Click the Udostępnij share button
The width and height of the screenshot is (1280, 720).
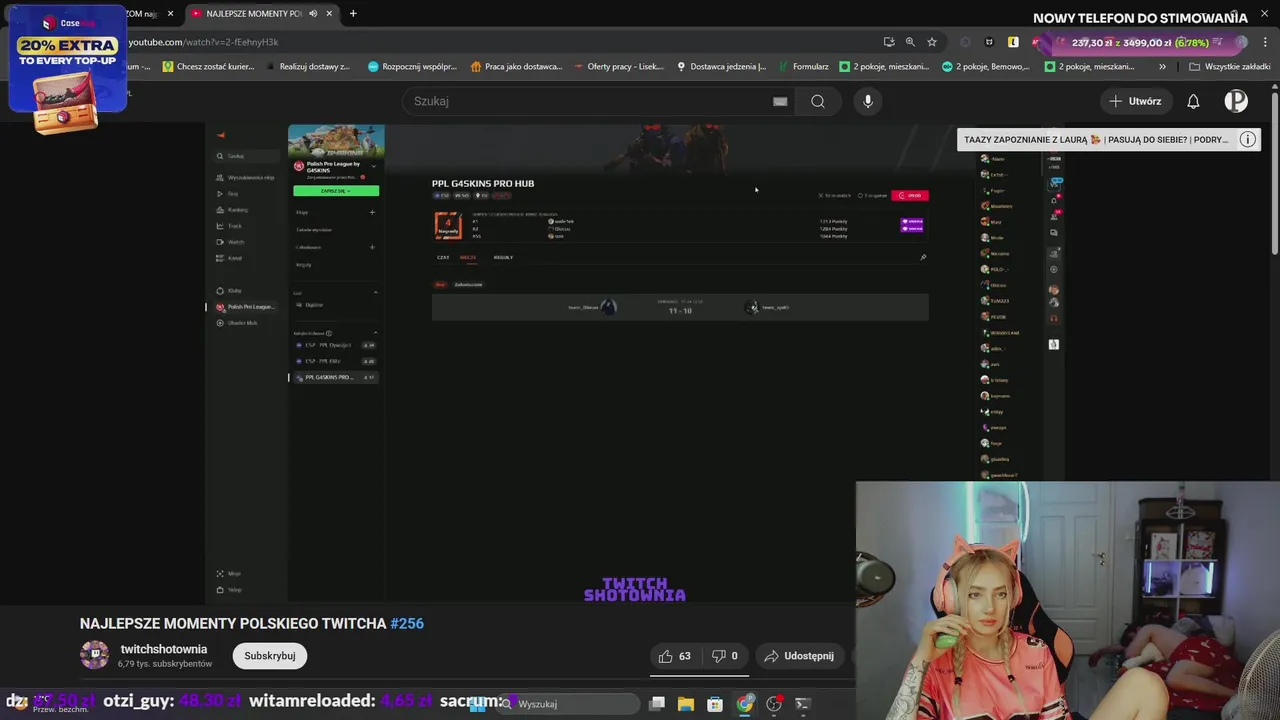coord(799,656)
